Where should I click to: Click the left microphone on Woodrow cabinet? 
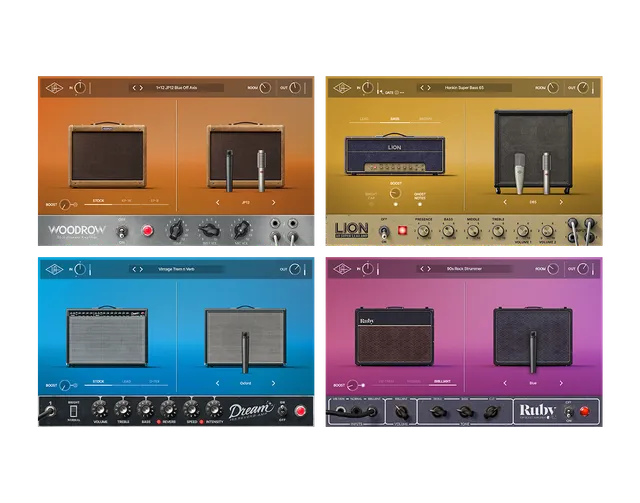229,171
